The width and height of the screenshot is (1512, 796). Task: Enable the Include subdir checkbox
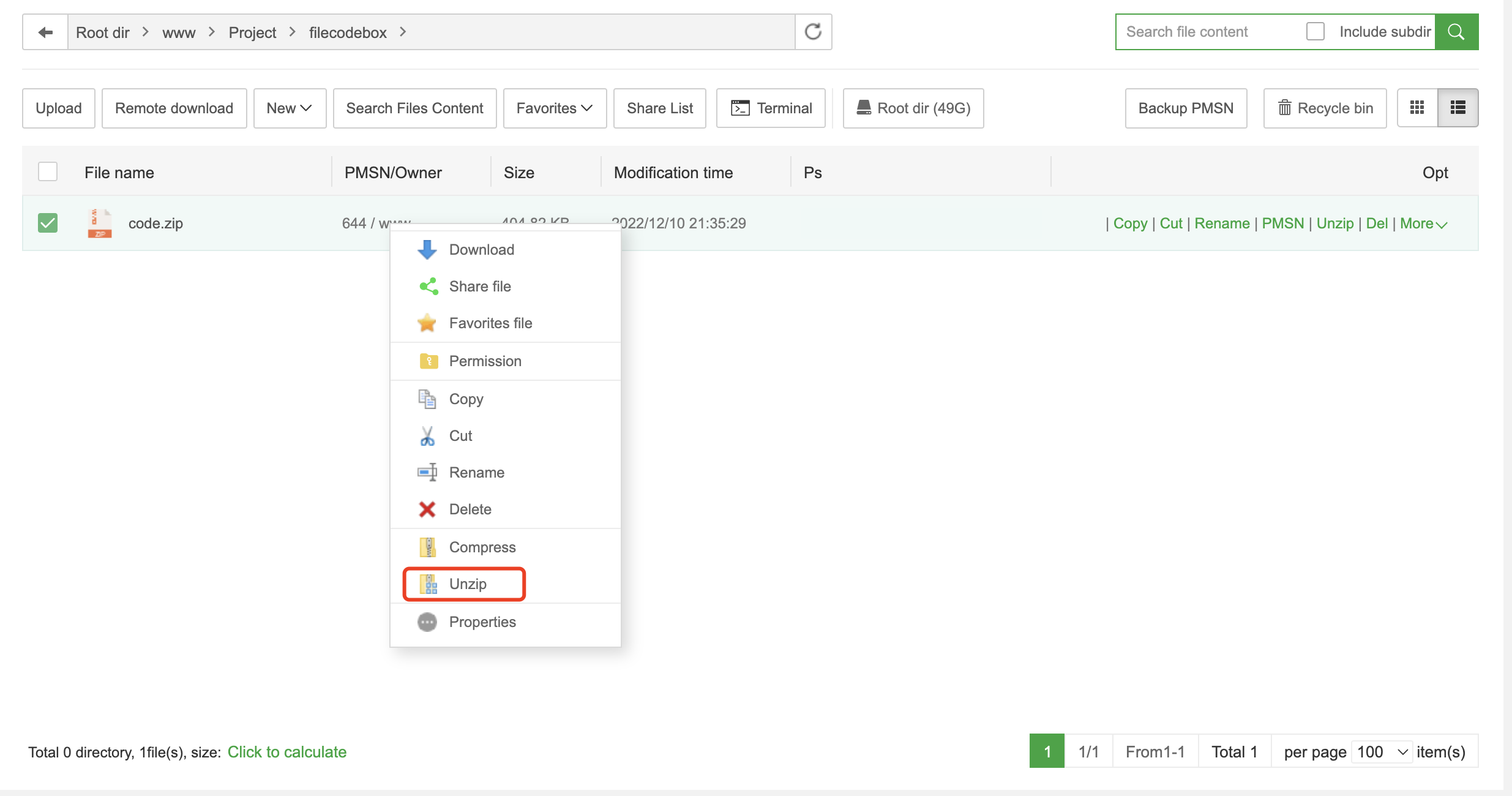(1315, 31)
